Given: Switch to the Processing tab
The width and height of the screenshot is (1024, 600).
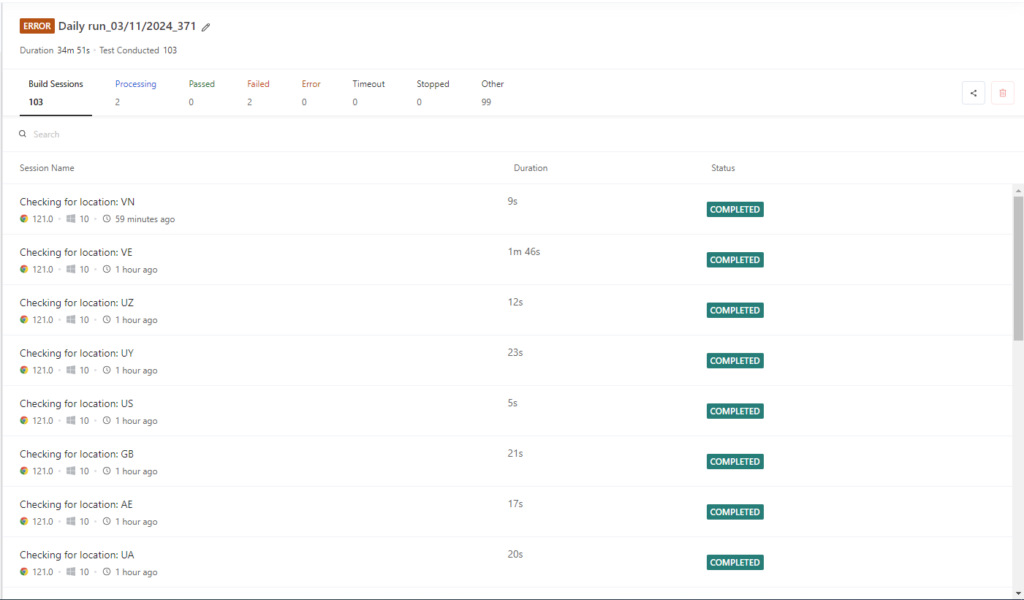Looking at the screenshot, I should point(135,92).
